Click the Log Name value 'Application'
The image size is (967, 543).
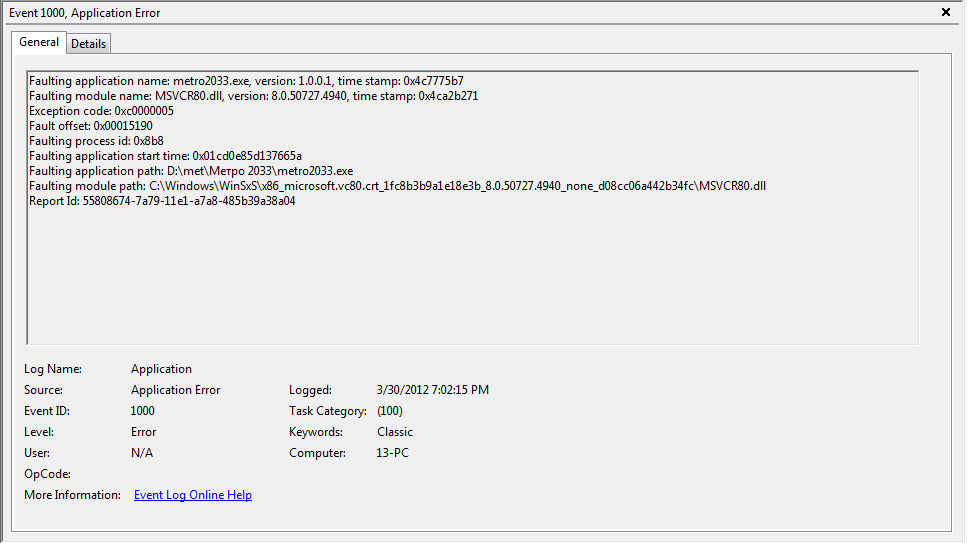click(161, 369)
